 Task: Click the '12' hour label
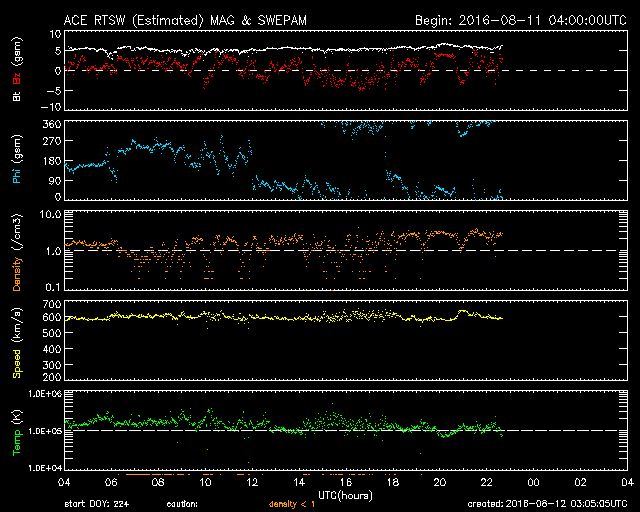(x=252, y=483)
